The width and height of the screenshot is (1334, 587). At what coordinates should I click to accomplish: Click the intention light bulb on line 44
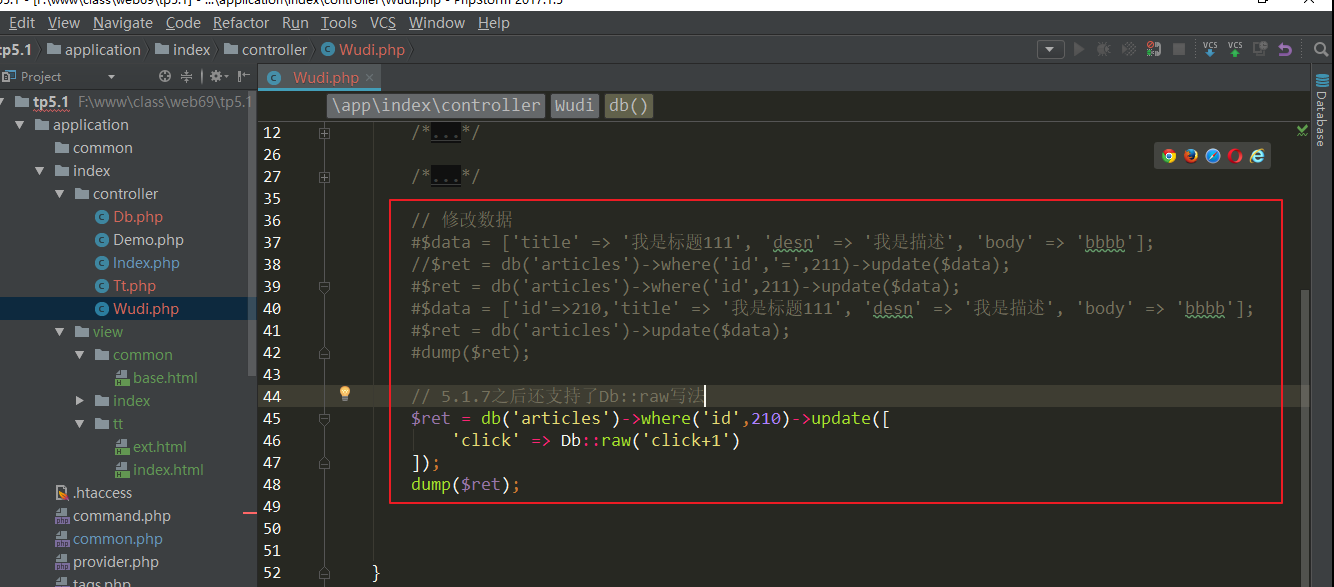345,394
